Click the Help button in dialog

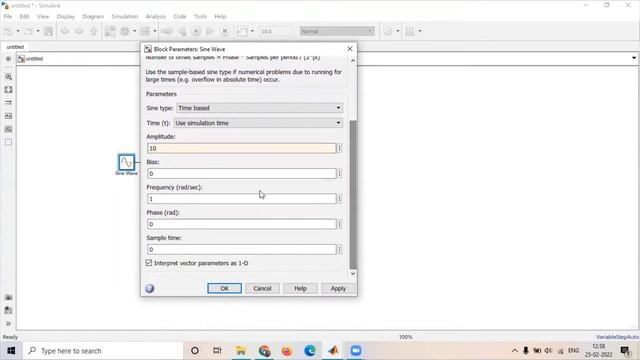coord(300,289)
